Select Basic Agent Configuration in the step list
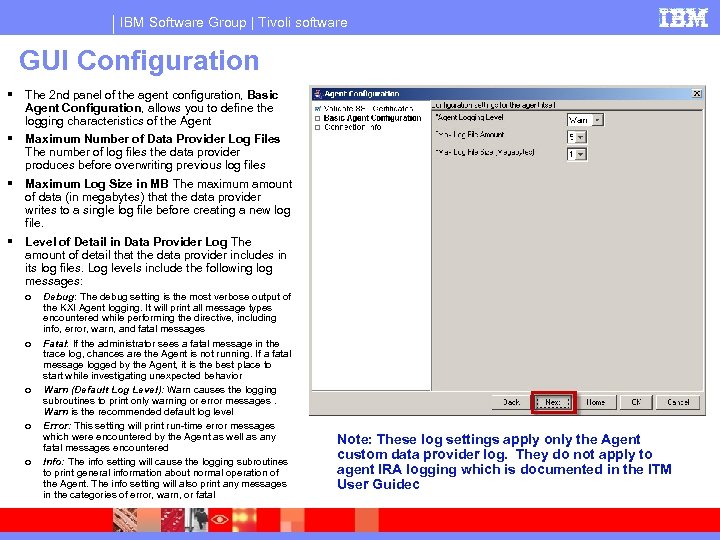The height and width of the screenshot is (540, 720). [372, 118]
